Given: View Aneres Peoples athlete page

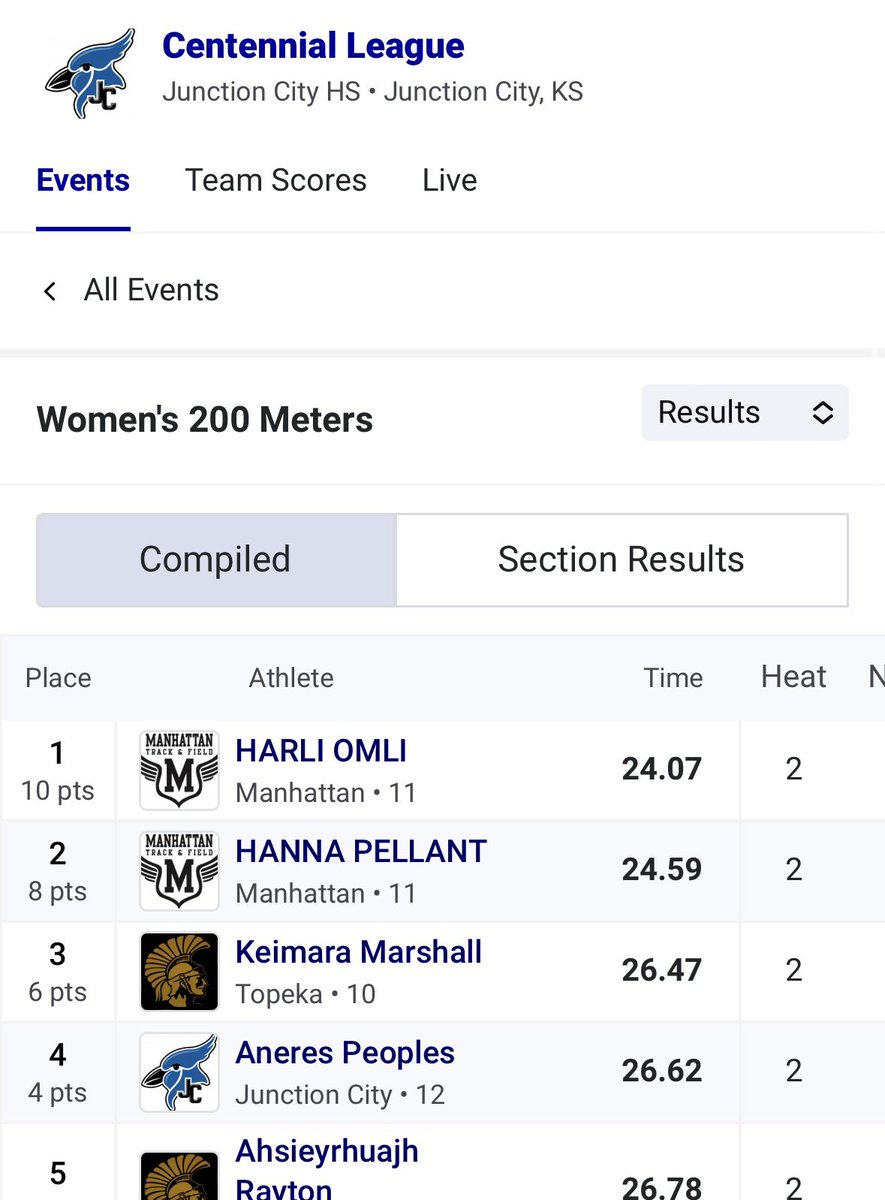Looking at the screenshot, I should click(x=345, y=1053).
